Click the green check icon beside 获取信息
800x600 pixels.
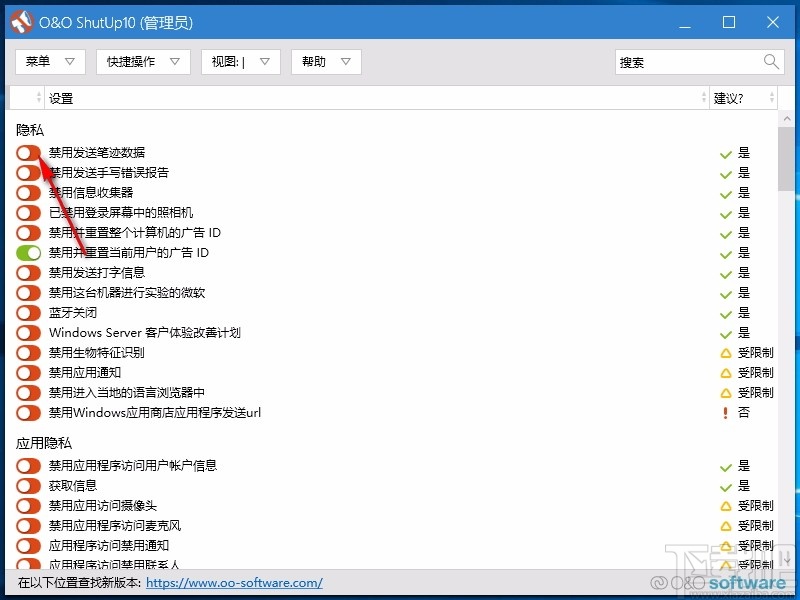(726, 485)
